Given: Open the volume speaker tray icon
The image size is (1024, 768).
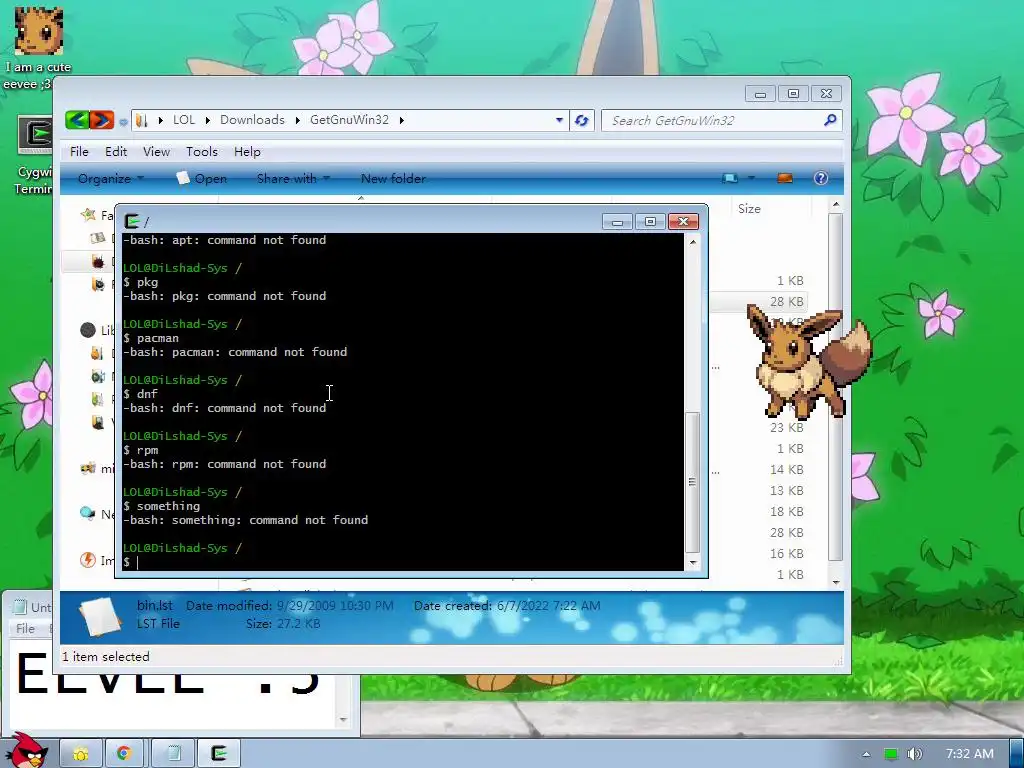Looking at the screenshot, I should tap(915, 754).
